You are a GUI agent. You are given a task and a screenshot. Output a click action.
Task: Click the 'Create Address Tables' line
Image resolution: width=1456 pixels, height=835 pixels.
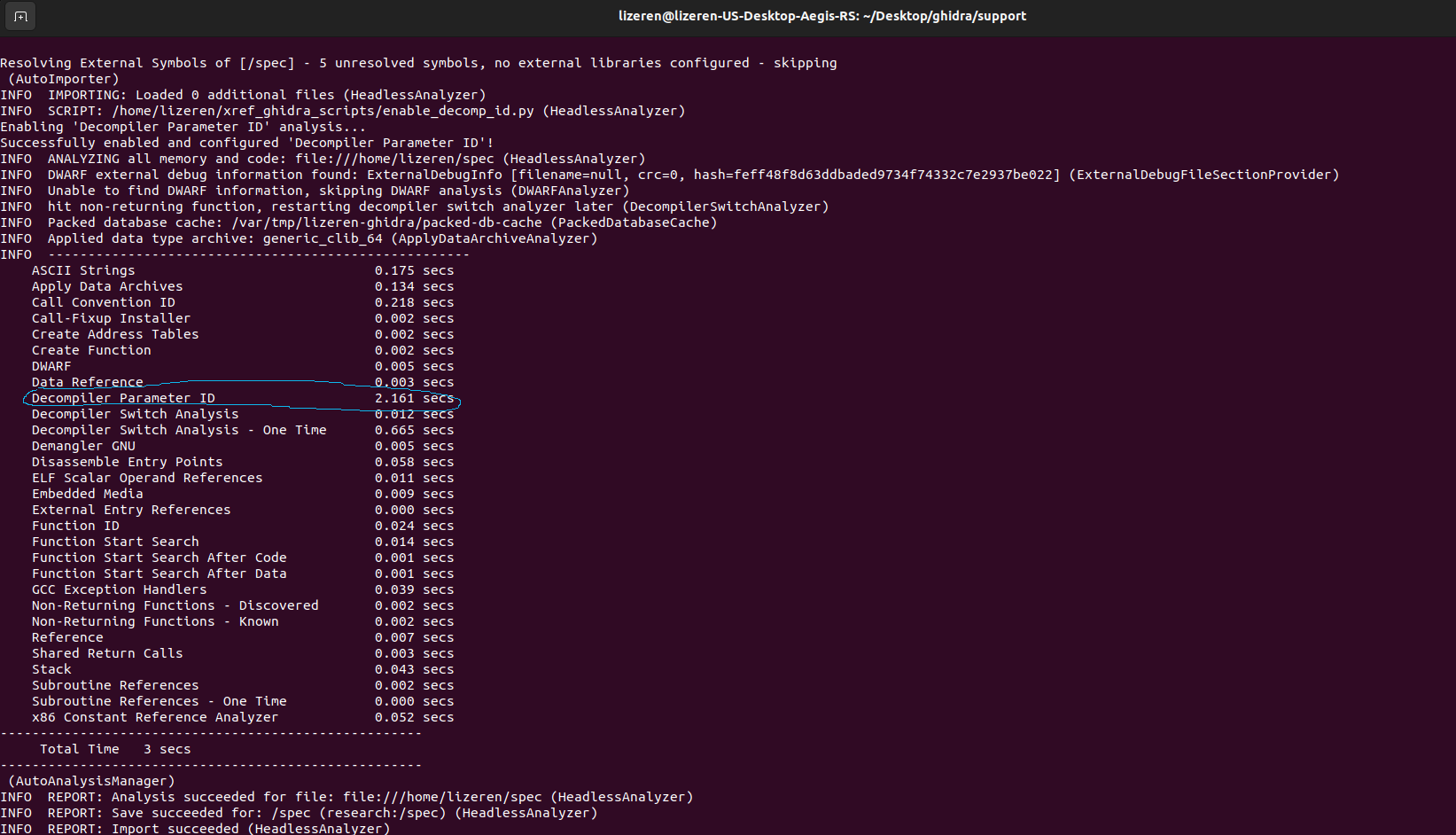point(243,334)
